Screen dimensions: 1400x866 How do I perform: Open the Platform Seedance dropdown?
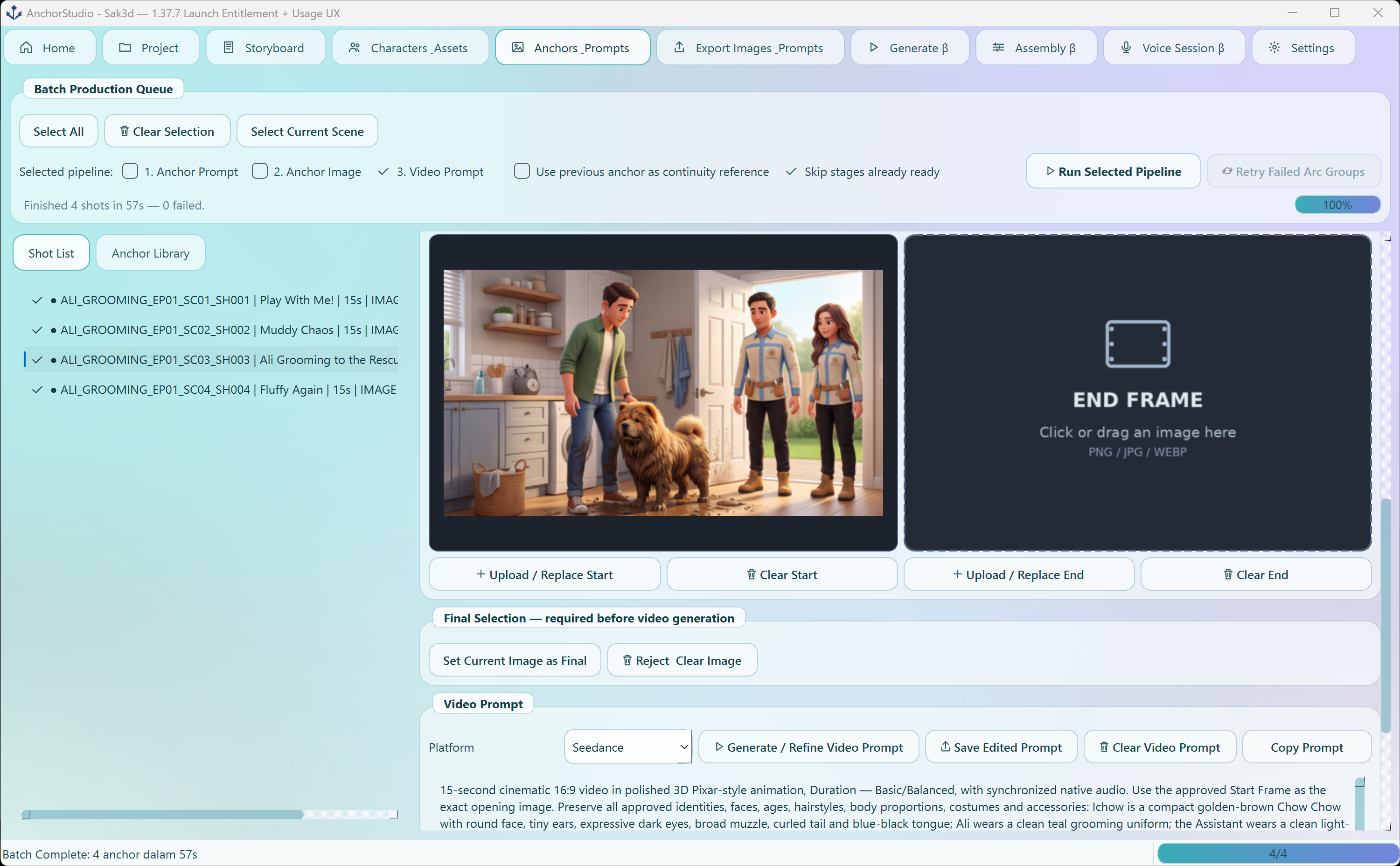[627, 747]
